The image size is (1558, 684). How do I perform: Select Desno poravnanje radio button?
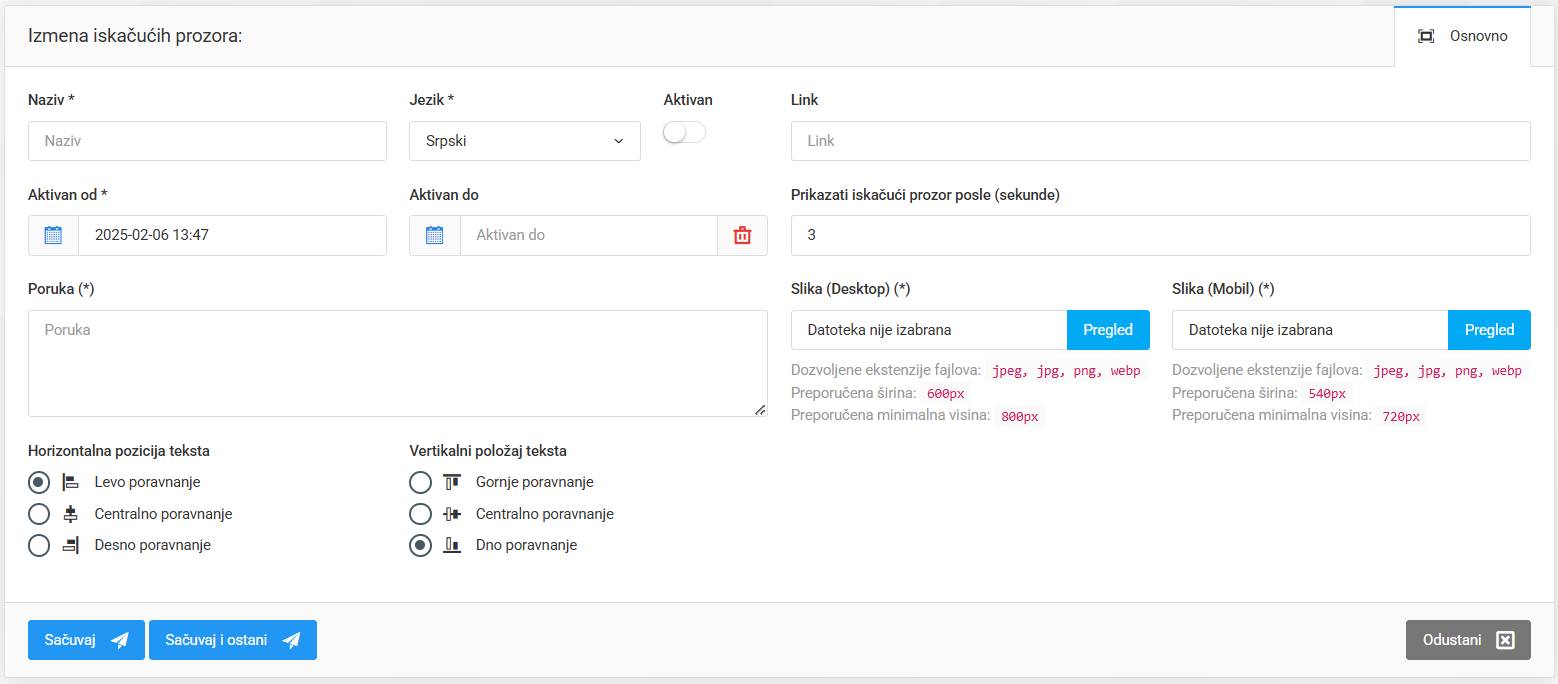coord(39,546)
